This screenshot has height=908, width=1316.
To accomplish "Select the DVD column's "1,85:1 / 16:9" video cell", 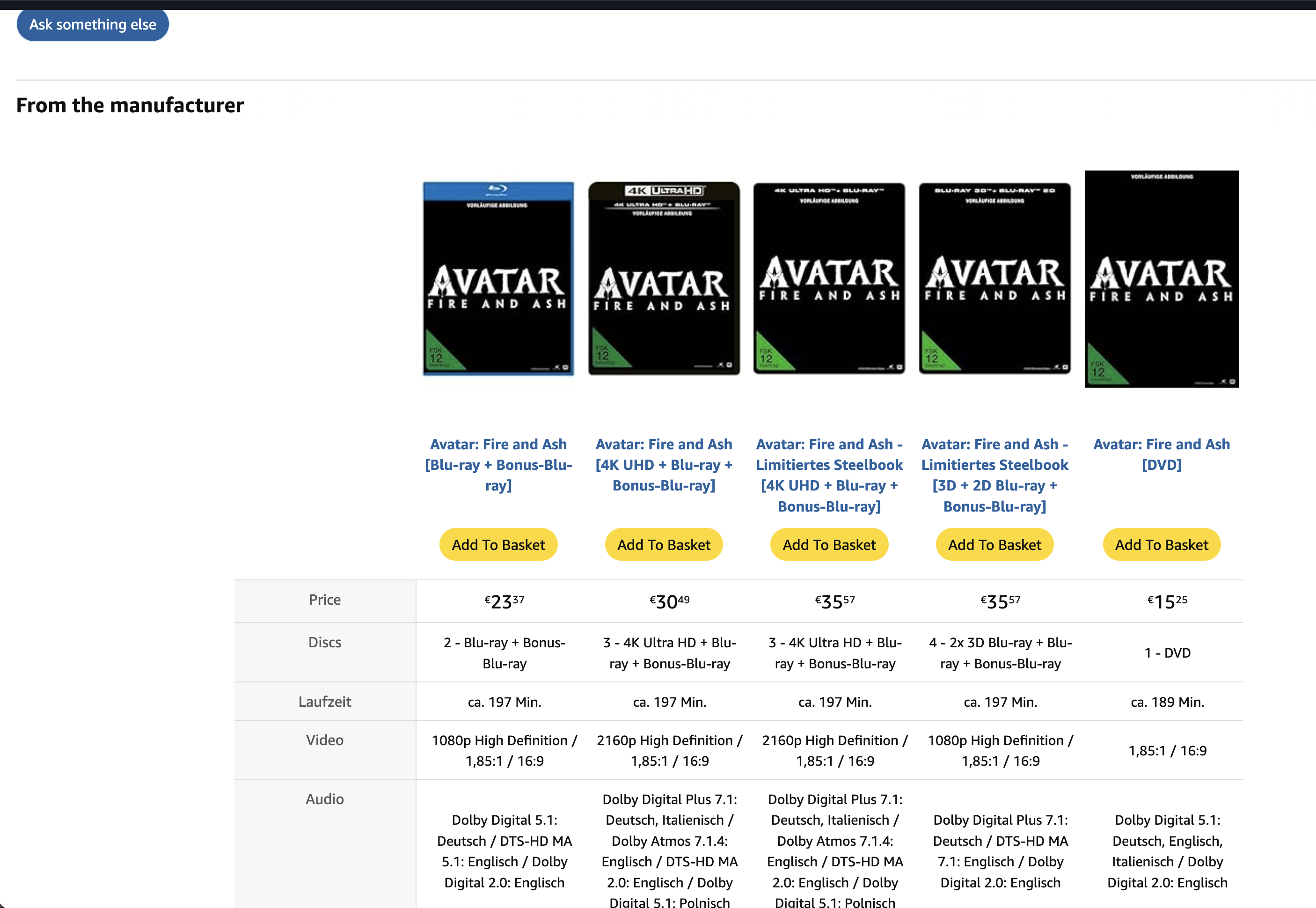I will click(x=1167, y=750).
